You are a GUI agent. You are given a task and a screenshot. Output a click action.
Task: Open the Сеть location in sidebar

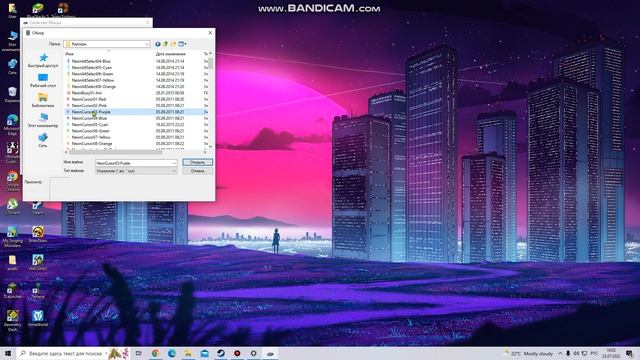43,140
